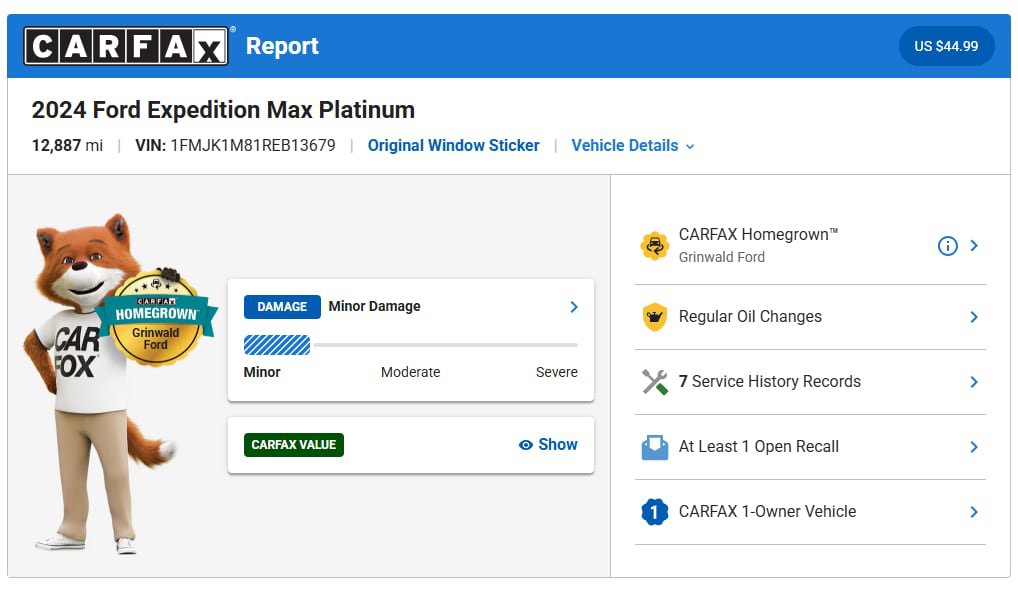Click At Least 1 Open Recall text
Image resolution: width=1018 pixels, height=593 pixels.
tap(758, 446)
